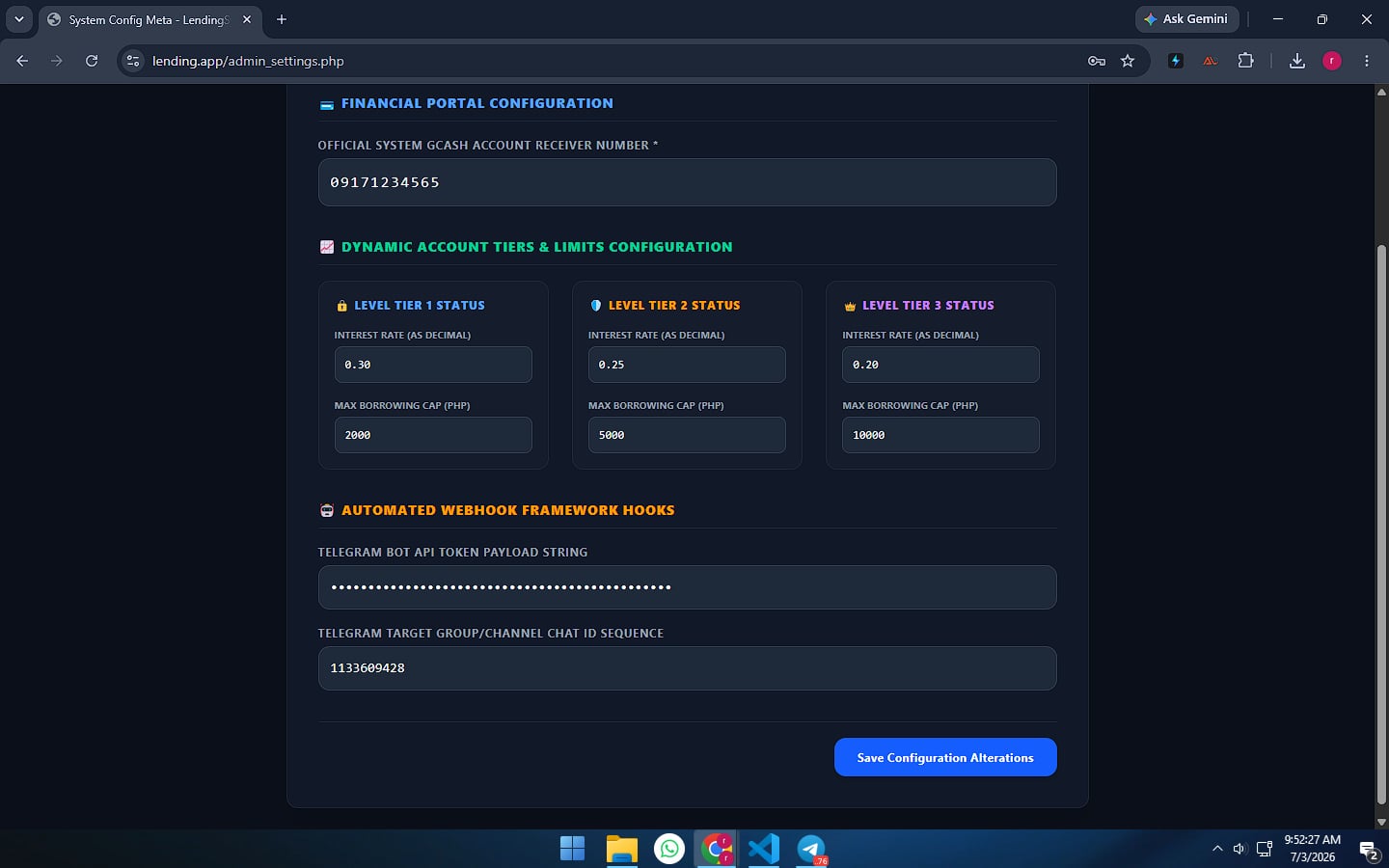
Task: Click the network display tray icon
Action: tap(1265, 849)
